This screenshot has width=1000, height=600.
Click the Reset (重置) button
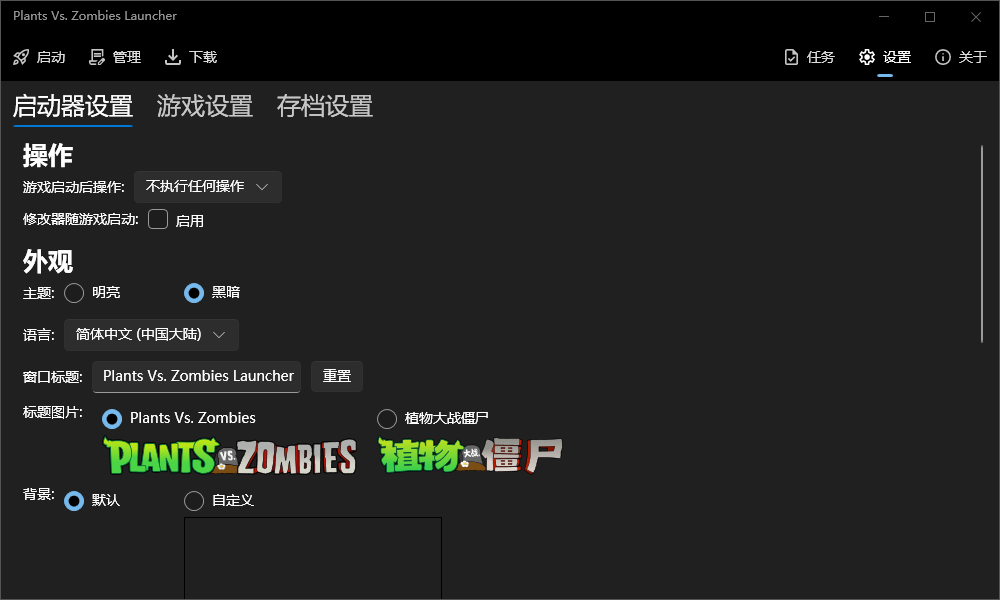[x=337, y=376]
